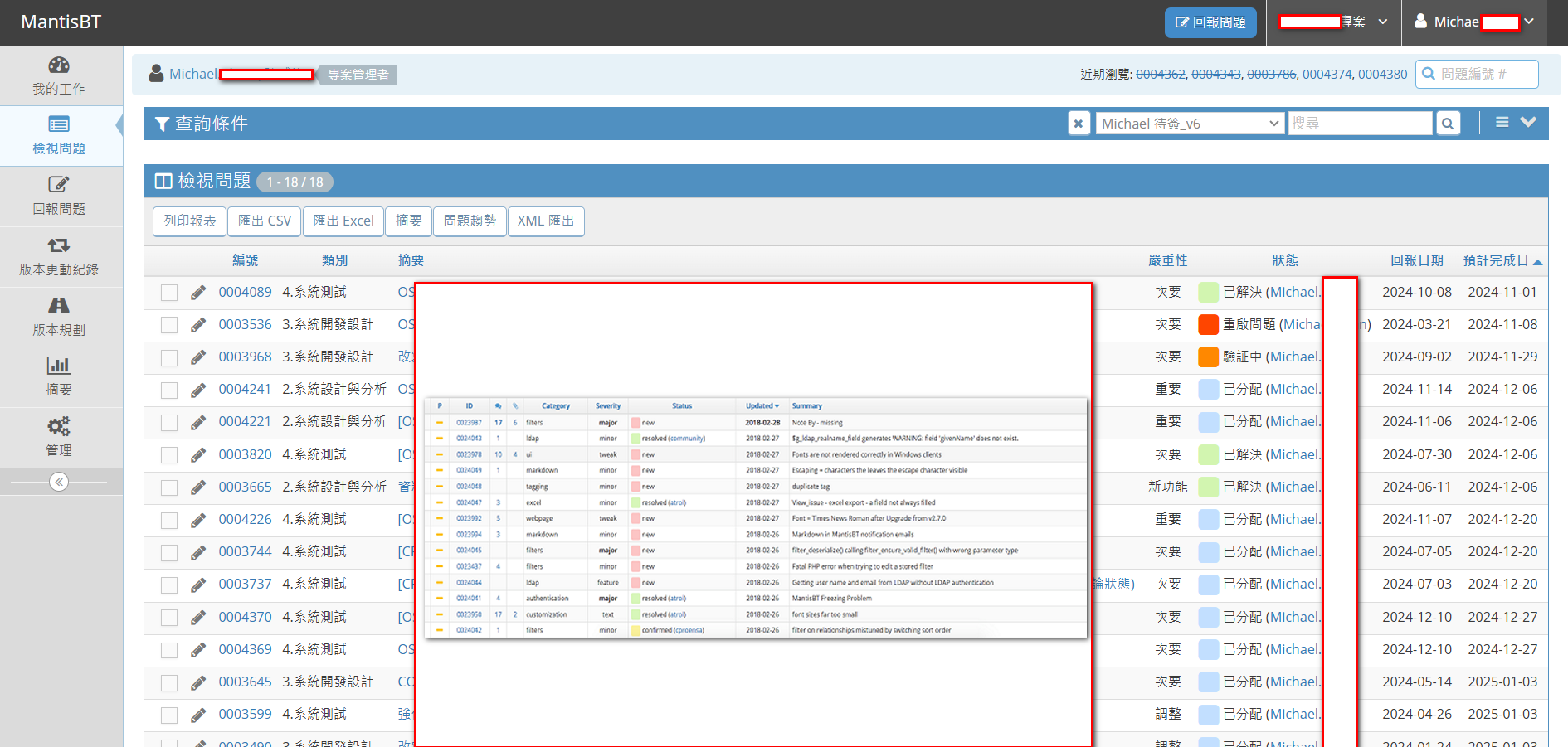Image resolution: width=1568 pixels, height=747 pixels.
Task: Check the box for issue 0004089
Action: coord(169,293)
